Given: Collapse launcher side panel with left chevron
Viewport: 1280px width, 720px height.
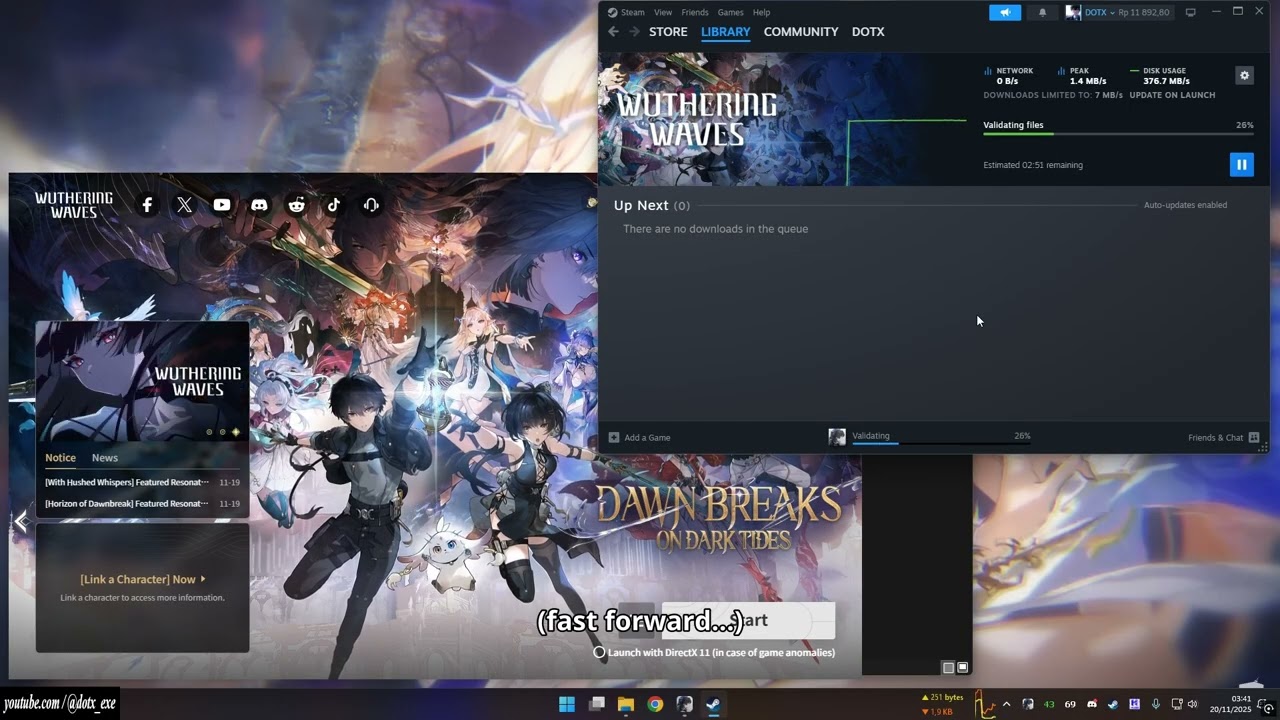Looking at the screenshot, I should [21, 521].
